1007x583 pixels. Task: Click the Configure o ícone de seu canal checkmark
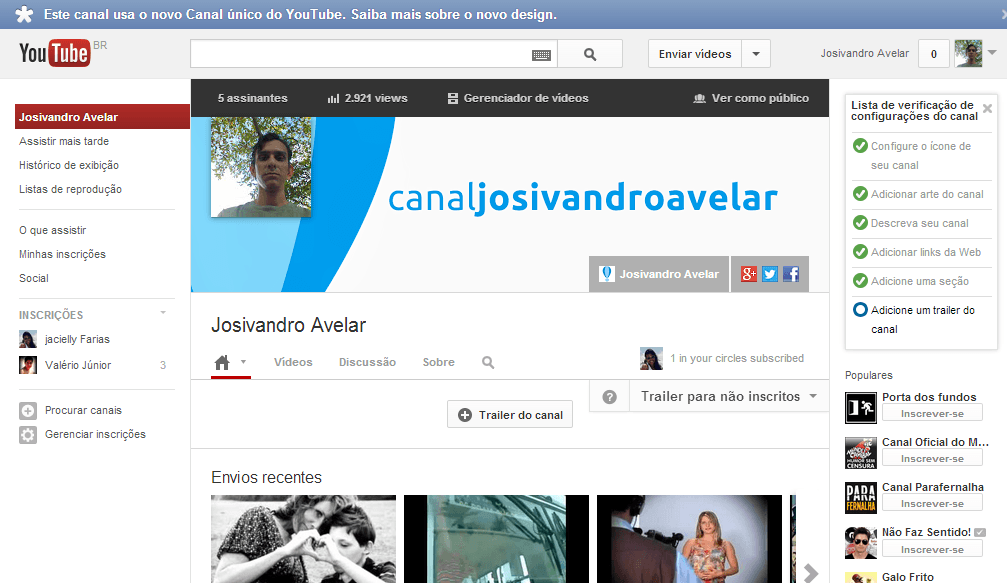coord(860,146)
